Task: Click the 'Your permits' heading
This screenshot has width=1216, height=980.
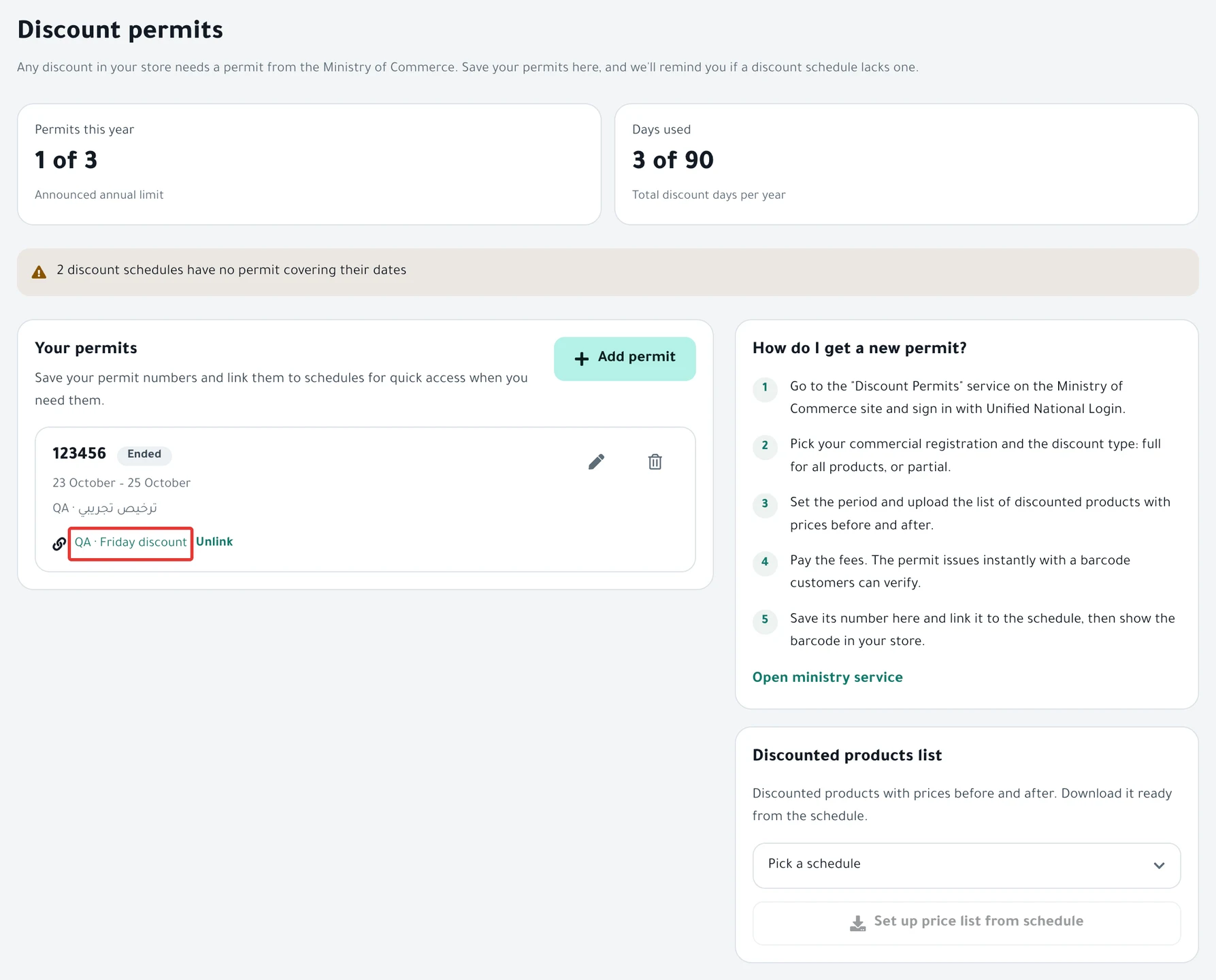Action: pos(86,348)
